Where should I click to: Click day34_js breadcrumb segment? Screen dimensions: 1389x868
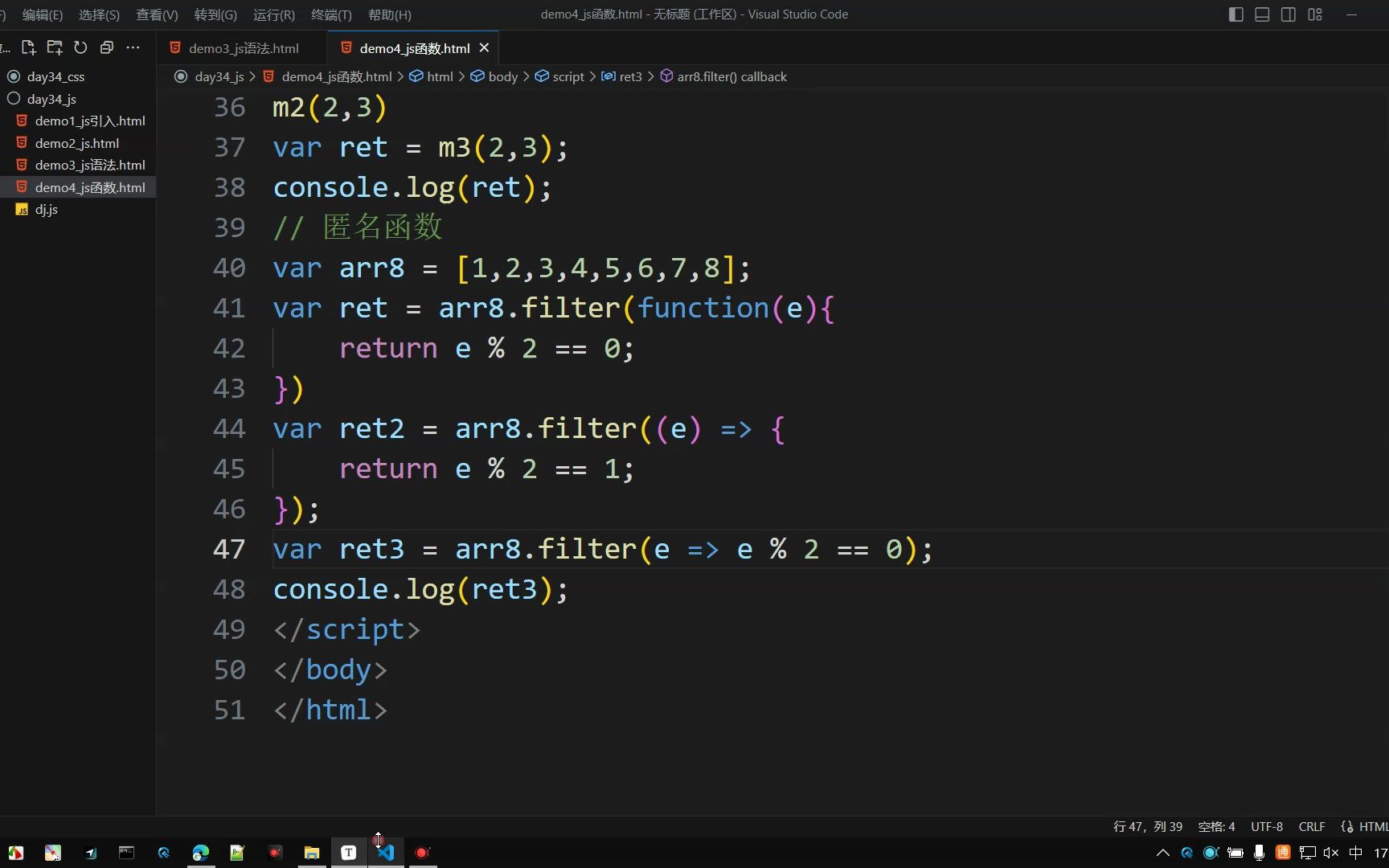[219, 76]
